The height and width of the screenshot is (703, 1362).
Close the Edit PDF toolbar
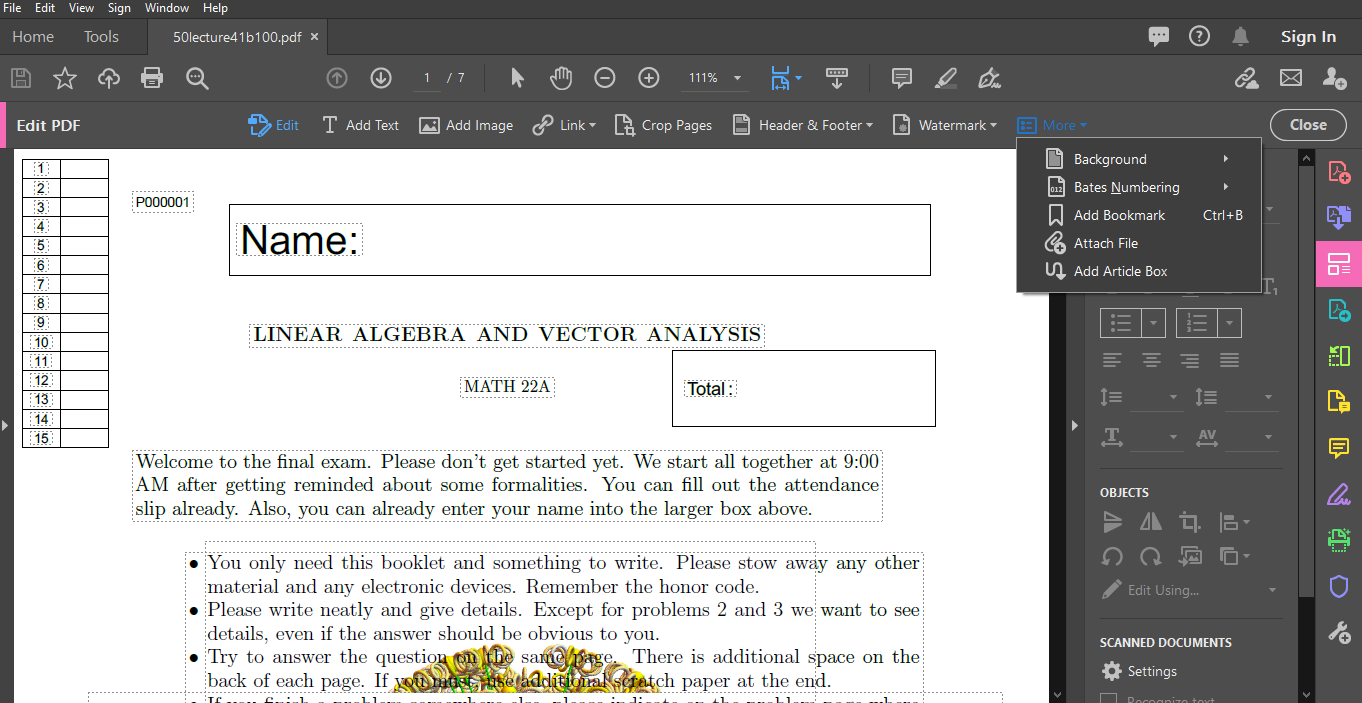(x=1308, y=125)
